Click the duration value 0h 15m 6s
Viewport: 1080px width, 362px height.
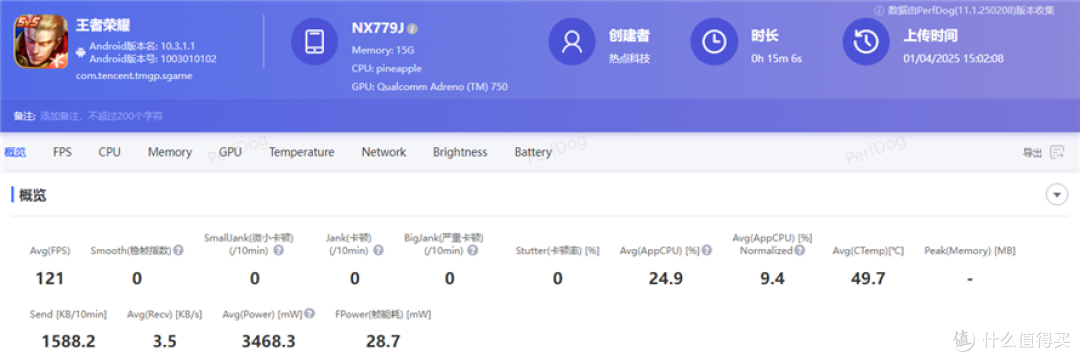coord(776,58)
